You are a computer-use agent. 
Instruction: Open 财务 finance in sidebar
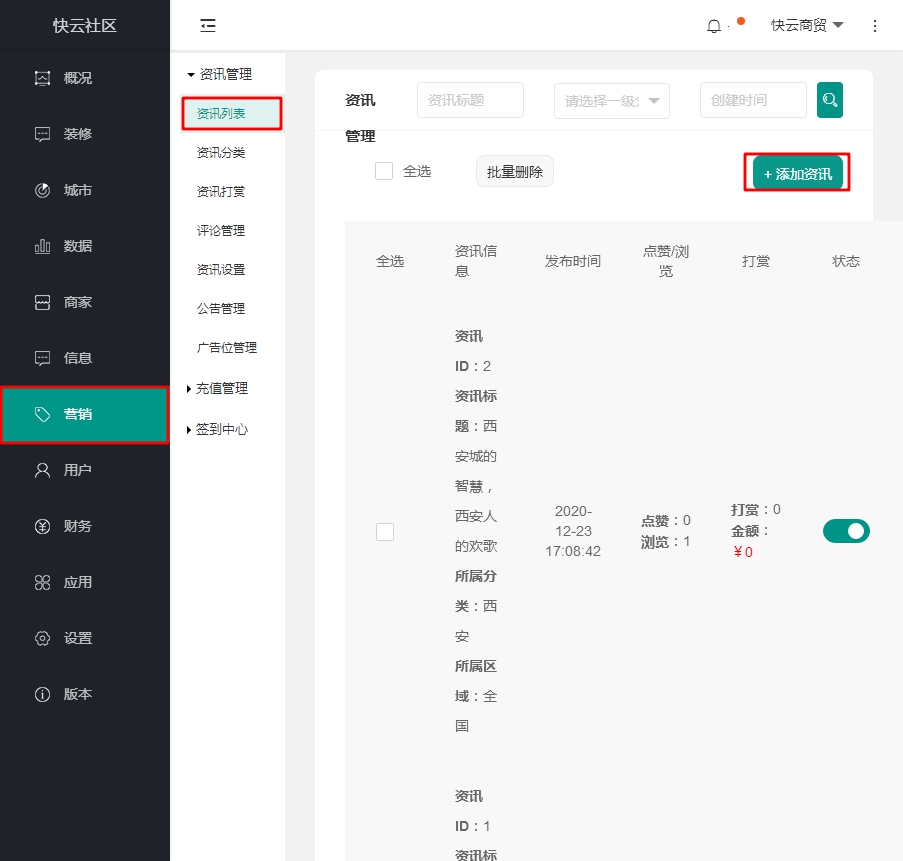[x=77, y=526]
